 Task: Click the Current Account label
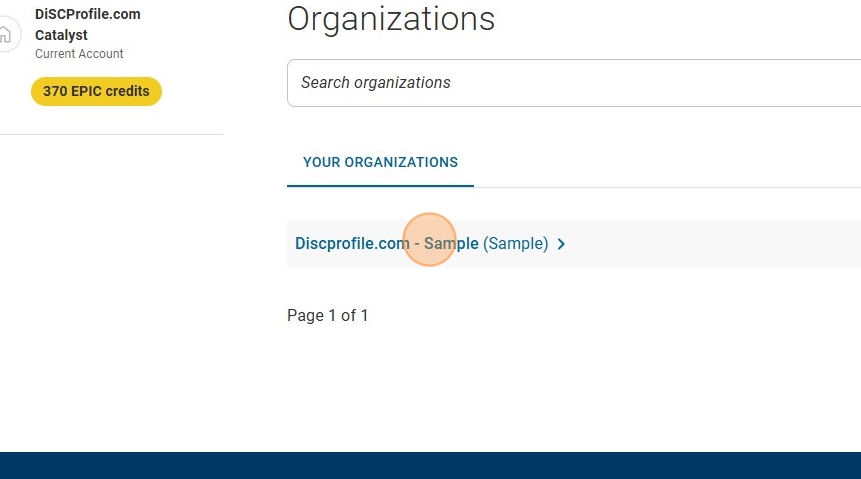coord(79,54)
